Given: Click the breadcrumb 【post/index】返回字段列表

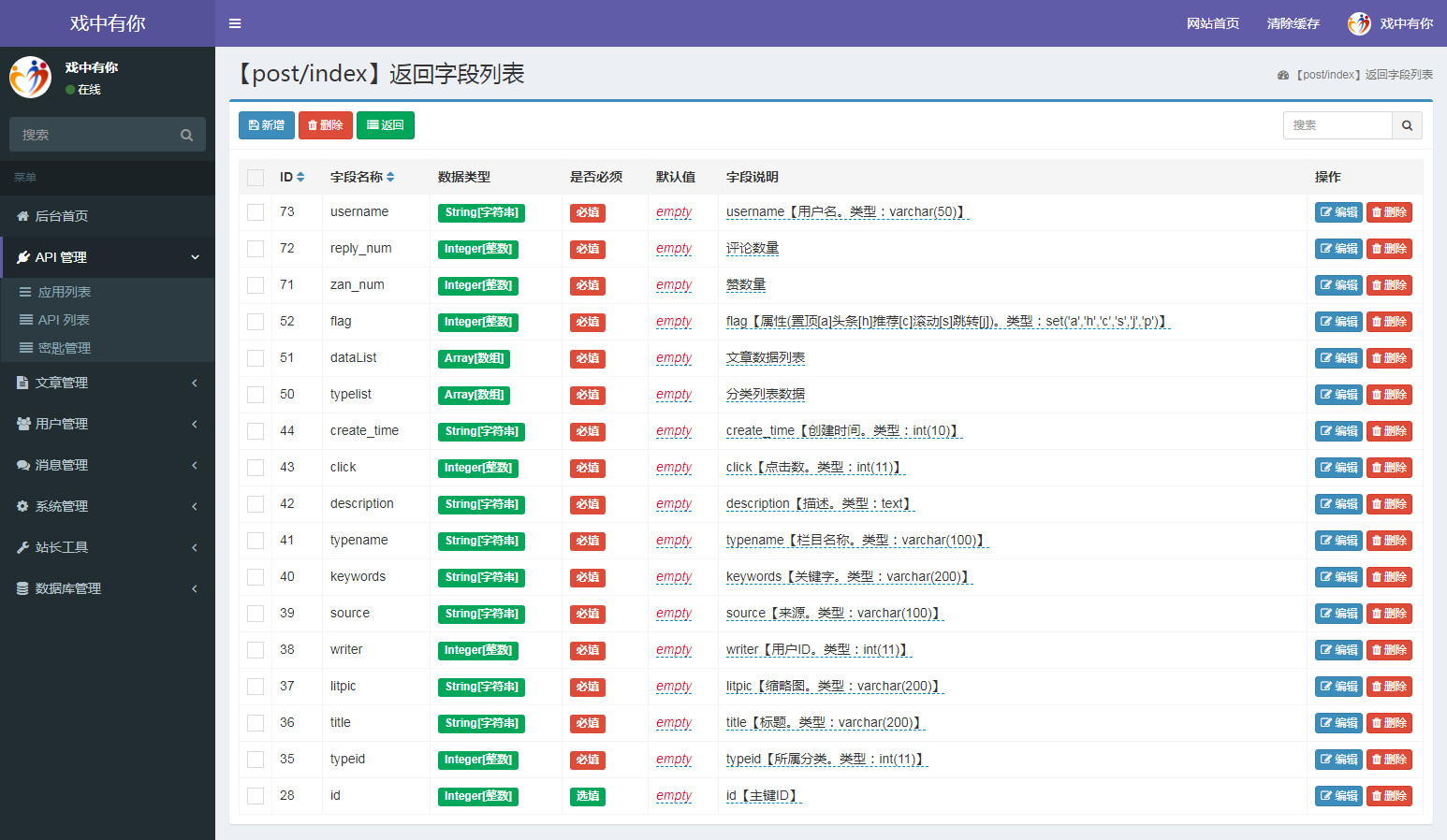Looking at the screenshot, I should [1355, 75].
